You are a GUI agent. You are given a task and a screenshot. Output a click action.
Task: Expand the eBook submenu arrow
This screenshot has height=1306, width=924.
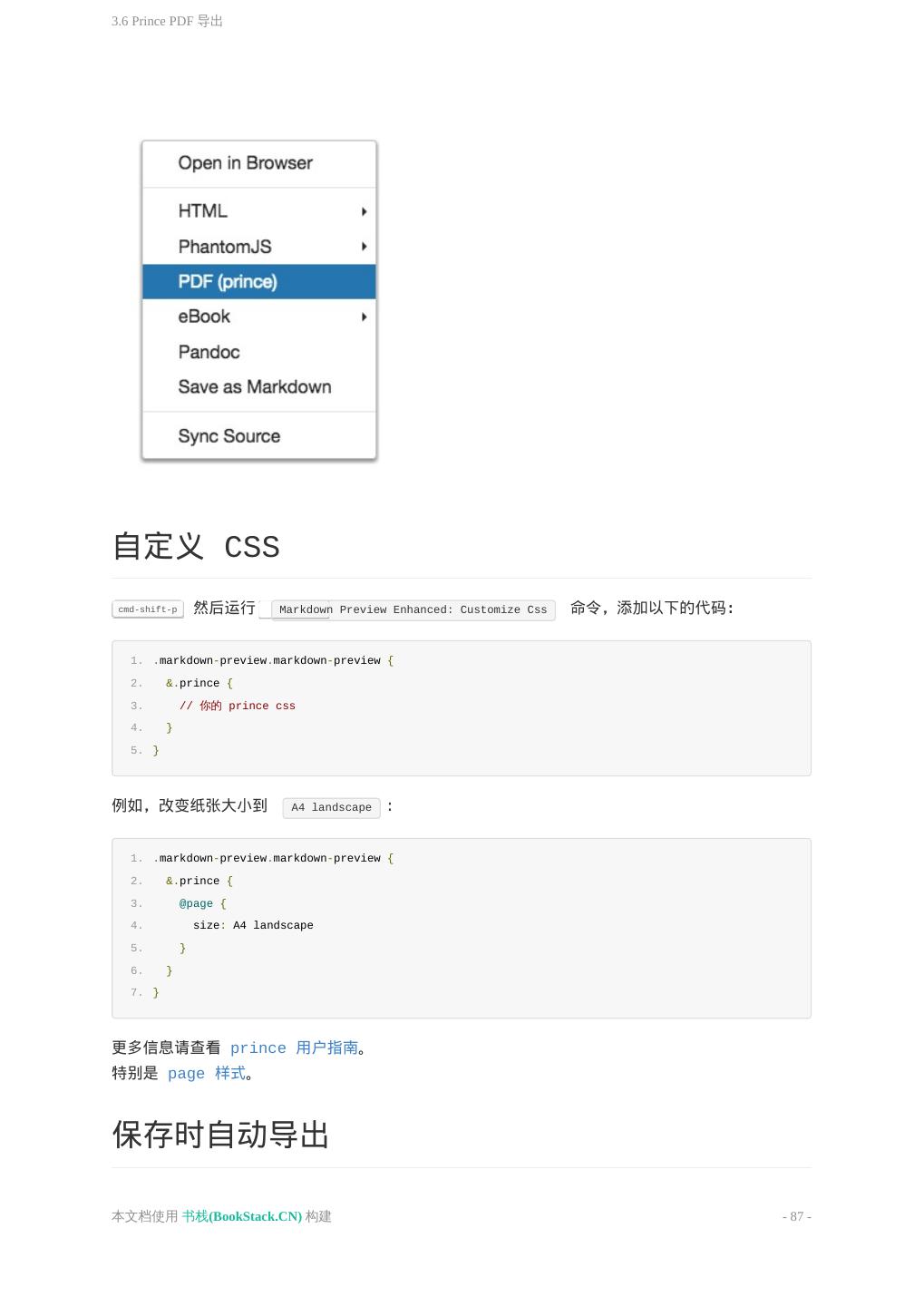coord(364,317)
